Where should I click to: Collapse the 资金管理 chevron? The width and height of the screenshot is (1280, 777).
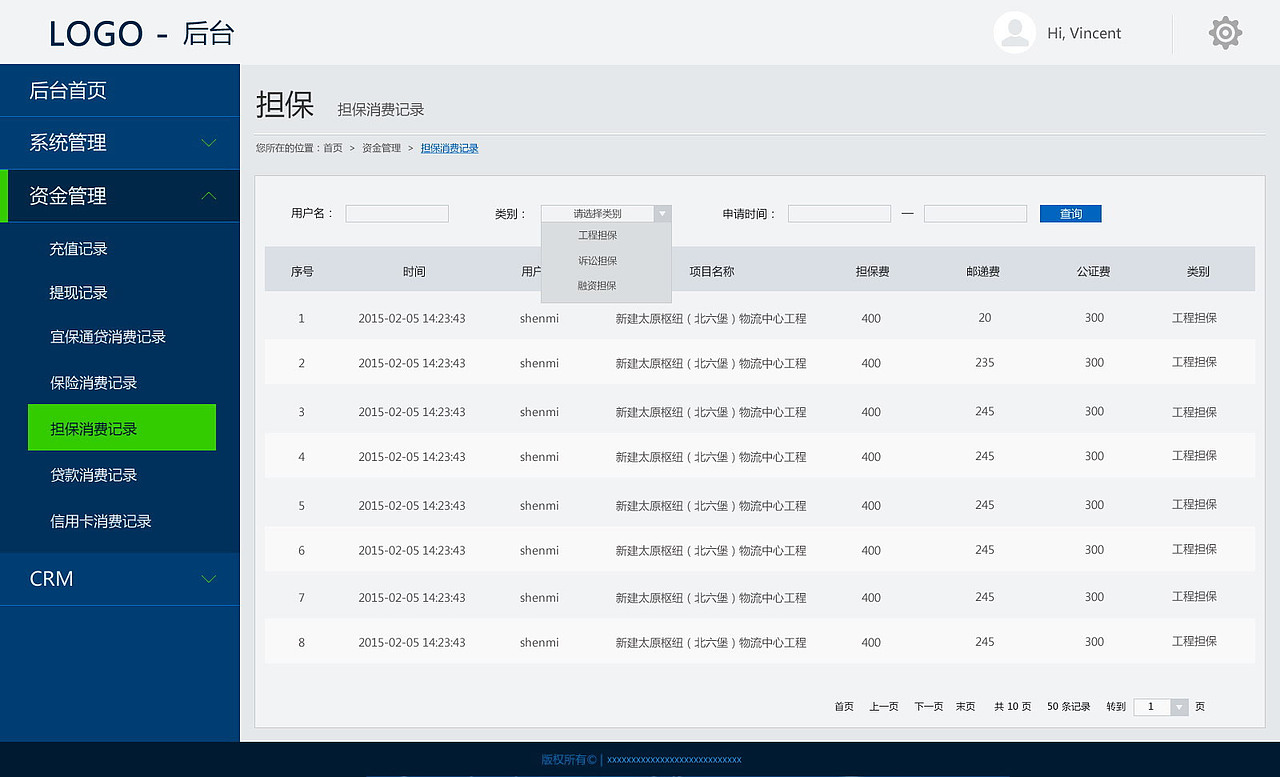click(x=208, y=196)
